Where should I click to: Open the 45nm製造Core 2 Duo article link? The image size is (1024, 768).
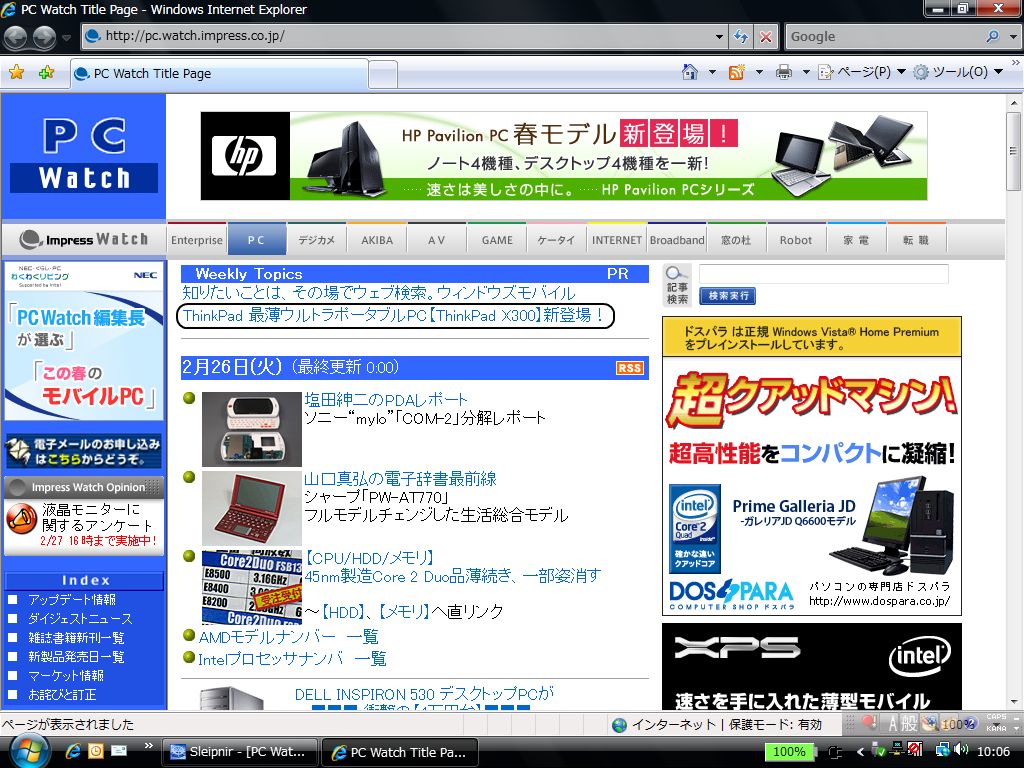pos(453,576)
